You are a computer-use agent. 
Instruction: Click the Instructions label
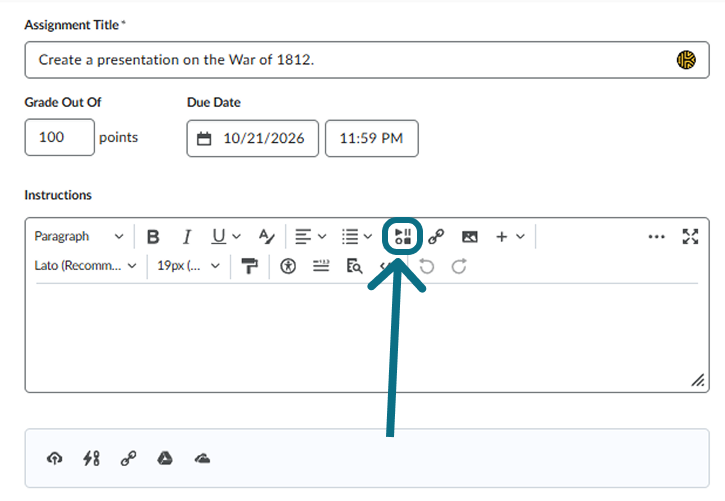click(x=58, y=195)
